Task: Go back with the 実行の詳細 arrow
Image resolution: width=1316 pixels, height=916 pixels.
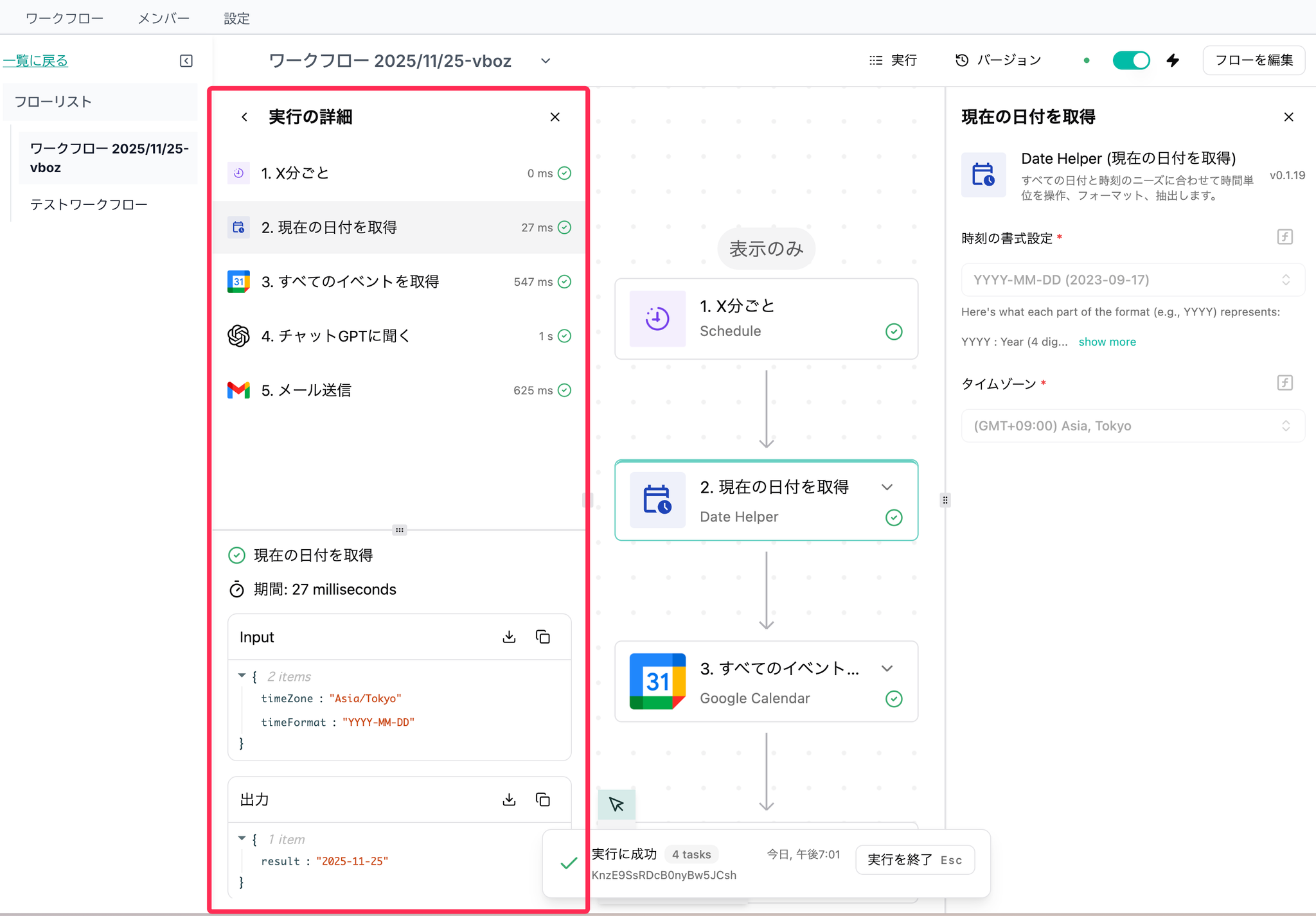Action: [x=245, y=117]
